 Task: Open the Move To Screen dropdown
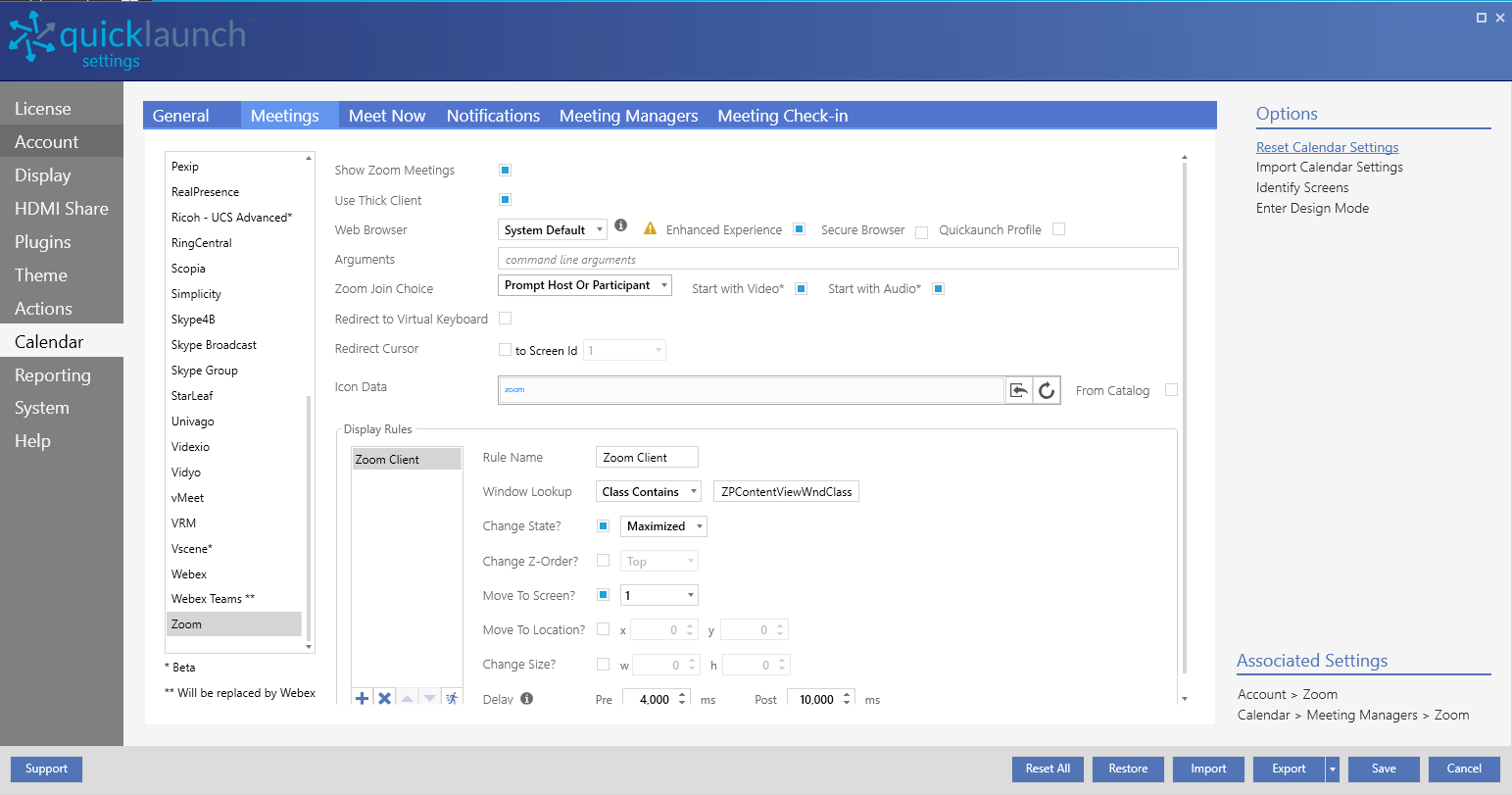658,595
